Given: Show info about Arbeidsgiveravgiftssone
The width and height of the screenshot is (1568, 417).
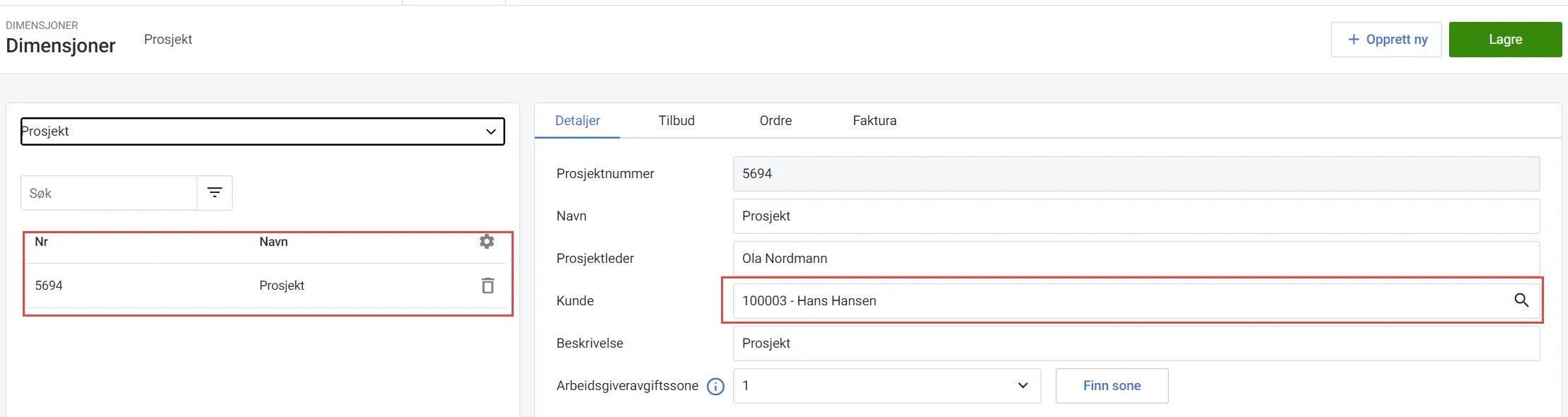Looking at the screenshot, I should [716, 387].
